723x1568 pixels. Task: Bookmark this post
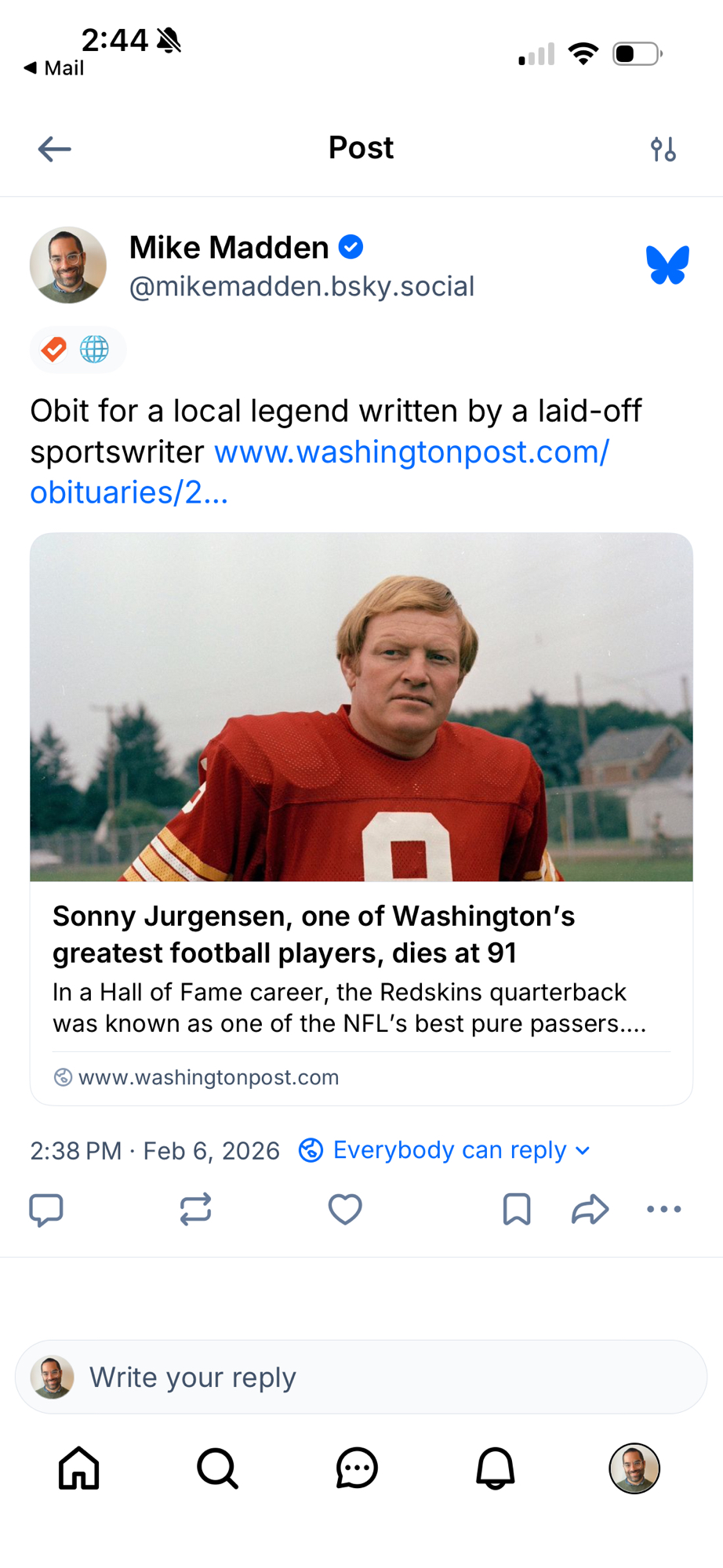(x=517, y=1209)
